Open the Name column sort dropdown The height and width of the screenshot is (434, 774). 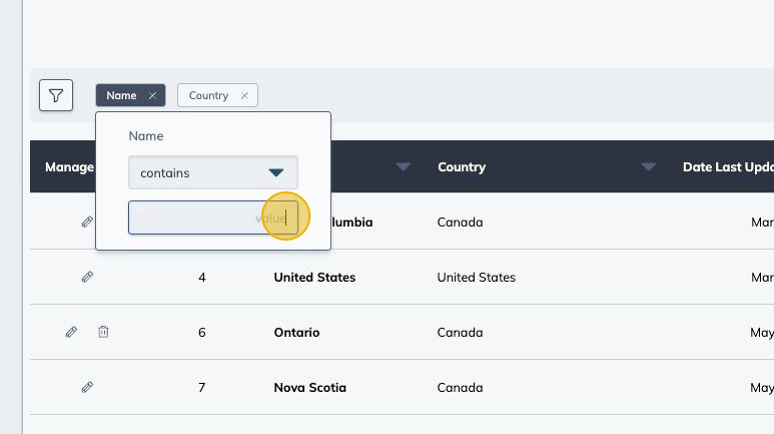(x=403, y=167)
